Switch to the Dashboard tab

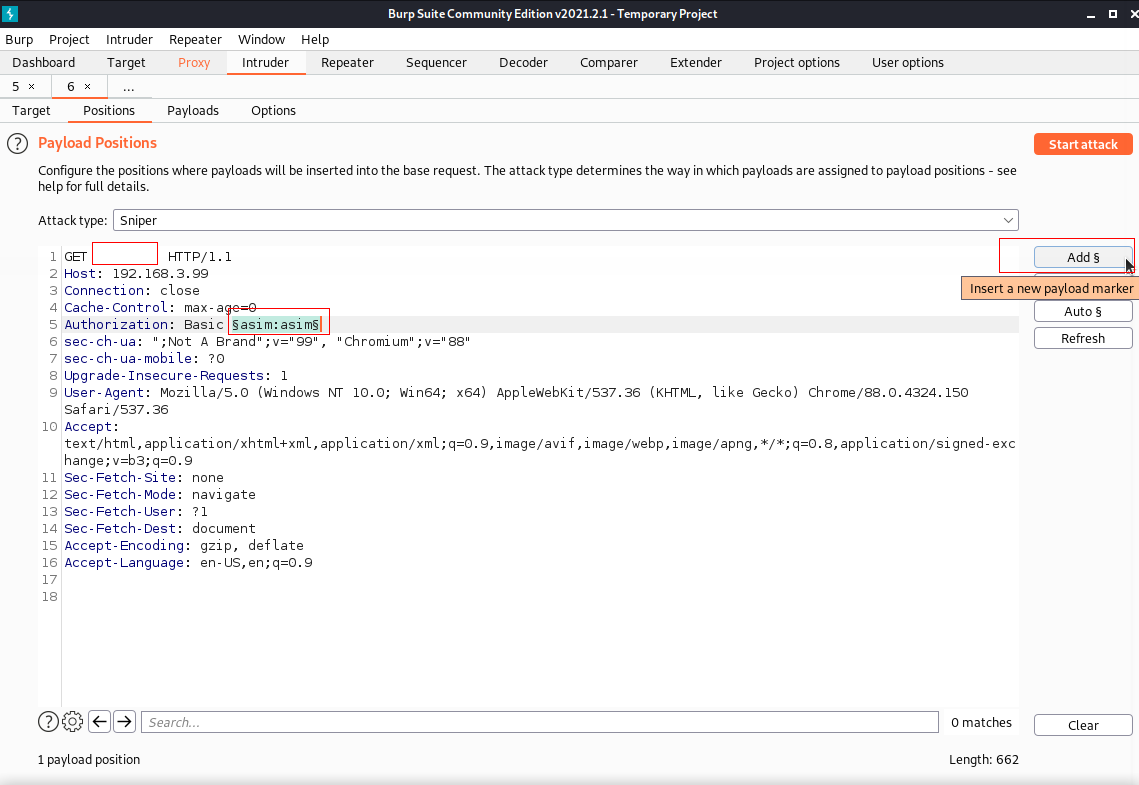click(44, 62)
